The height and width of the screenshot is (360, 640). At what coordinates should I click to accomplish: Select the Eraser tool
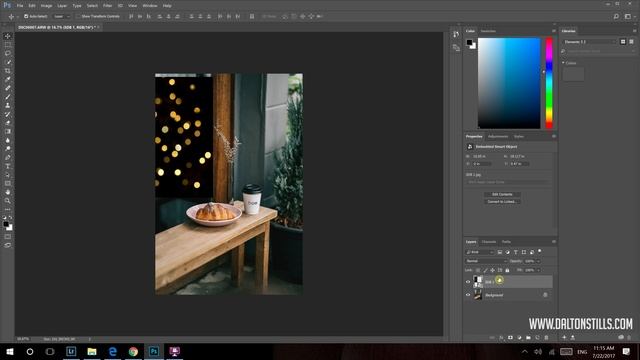(7, 123)
